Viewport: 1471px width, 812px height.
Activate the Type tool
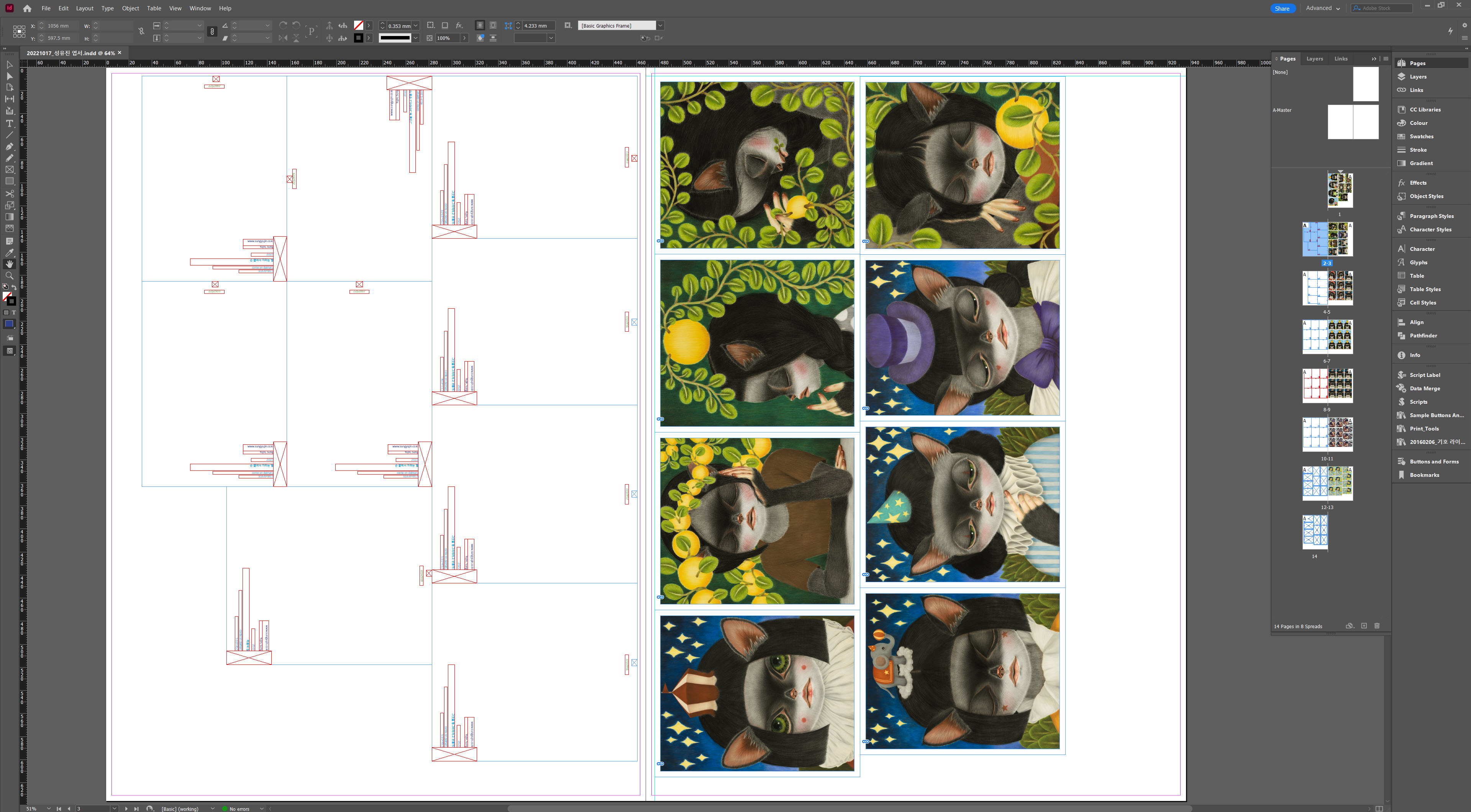9,123
